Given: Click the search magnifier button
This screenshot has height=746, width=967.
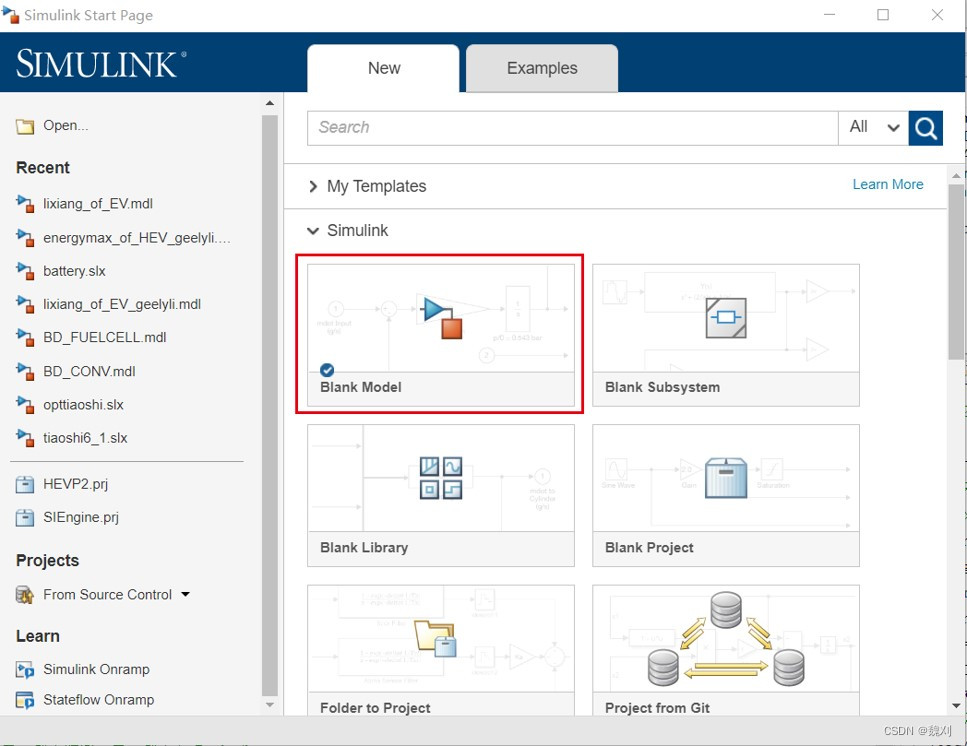Looking at the screenshot, I should click(x=925, y=128).
